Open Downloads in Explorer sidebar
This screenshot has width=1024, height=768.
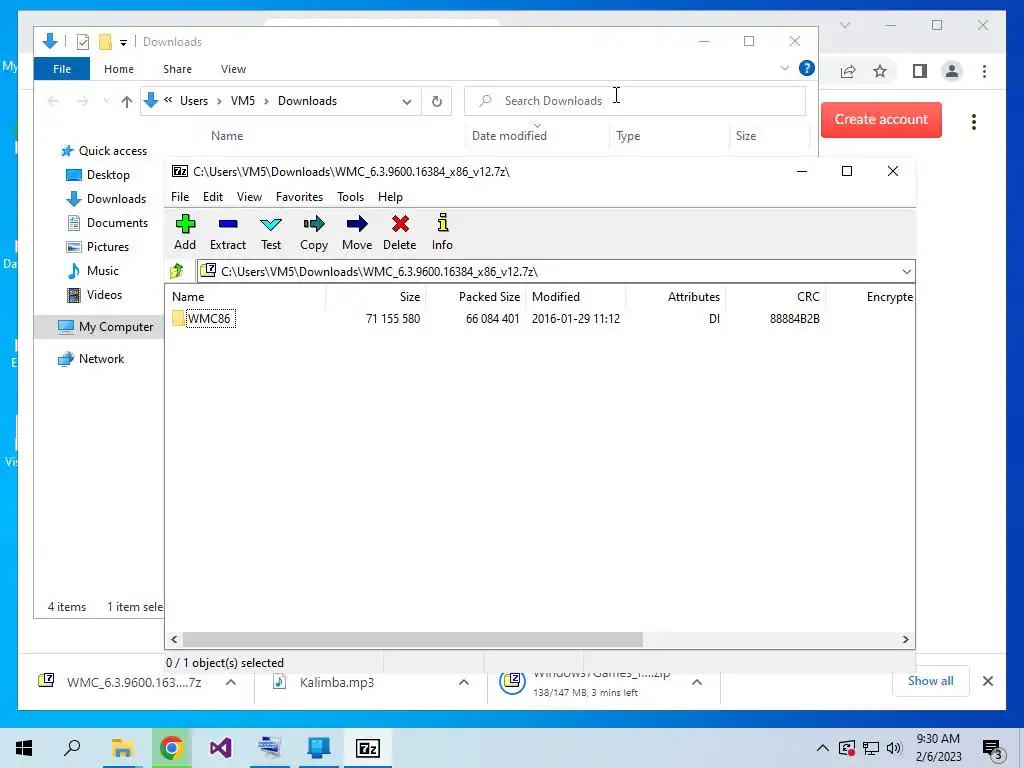point(106,199)
